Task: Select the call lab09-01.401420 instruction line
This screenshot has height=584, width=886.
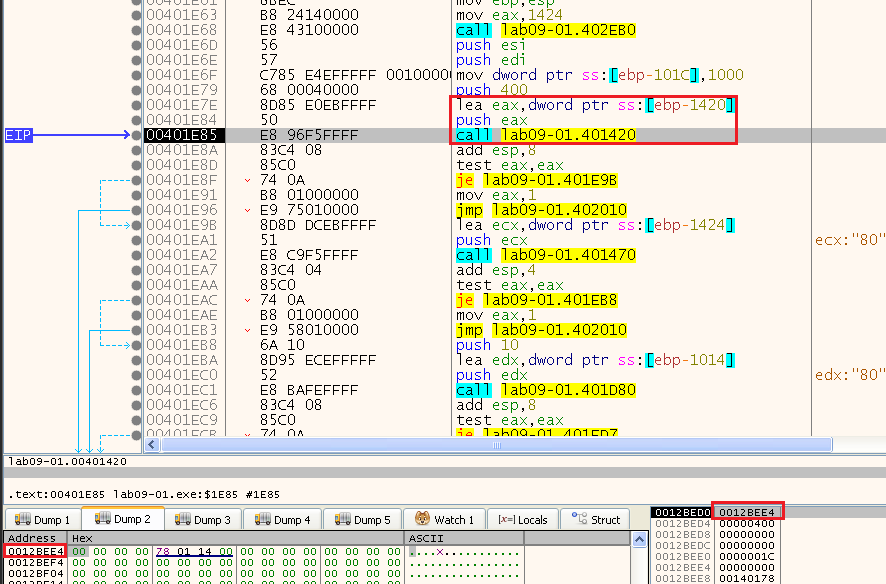Action: pos(546,135)
